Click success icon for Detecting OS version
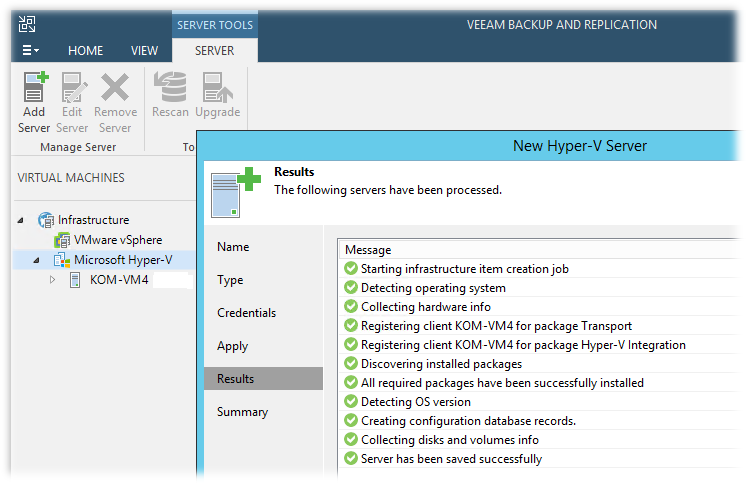 [351, 402]
